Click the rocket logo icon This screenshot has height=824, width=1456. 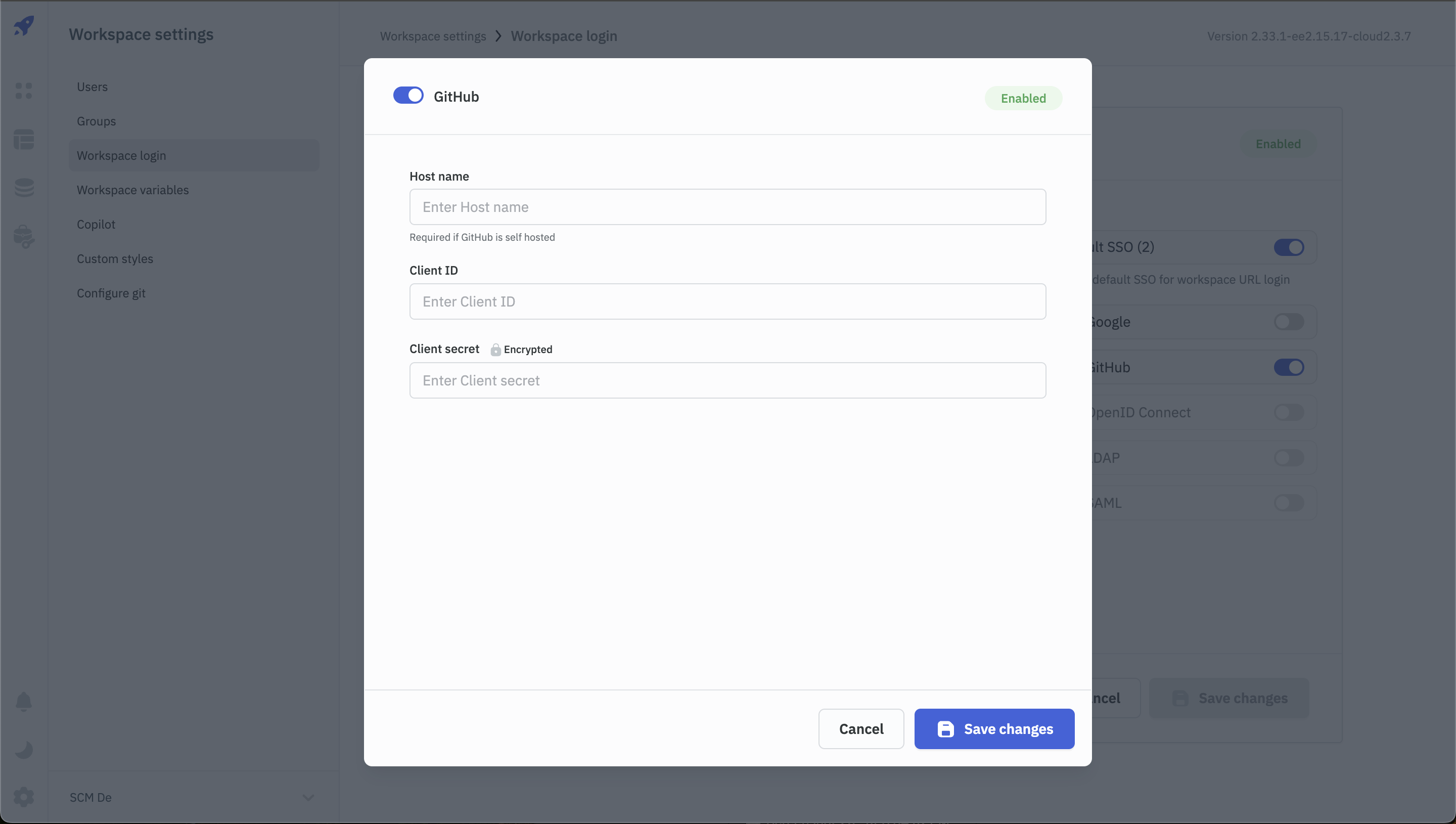point(24,25)
